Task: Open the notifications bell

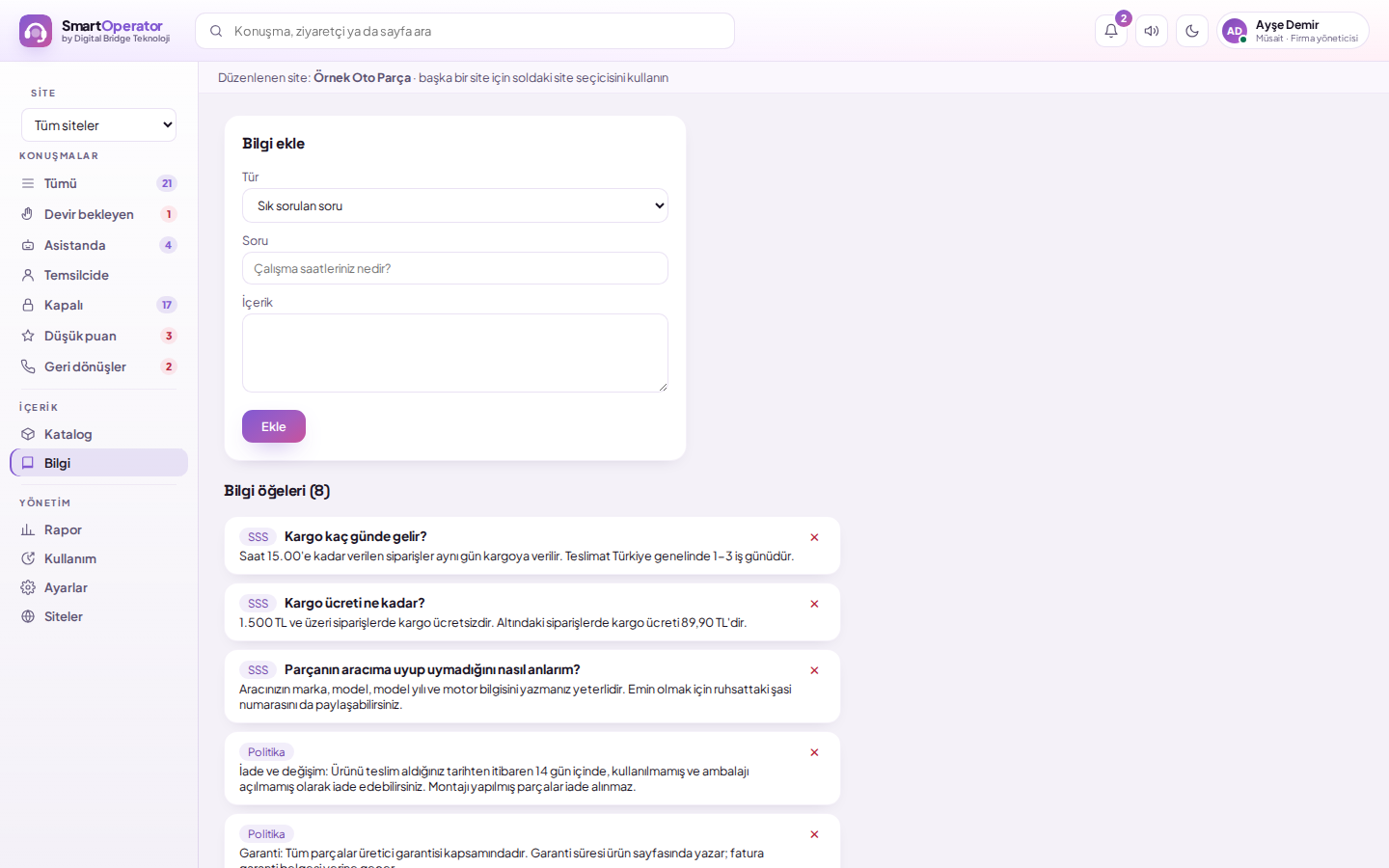Action: pos(1111,31)
